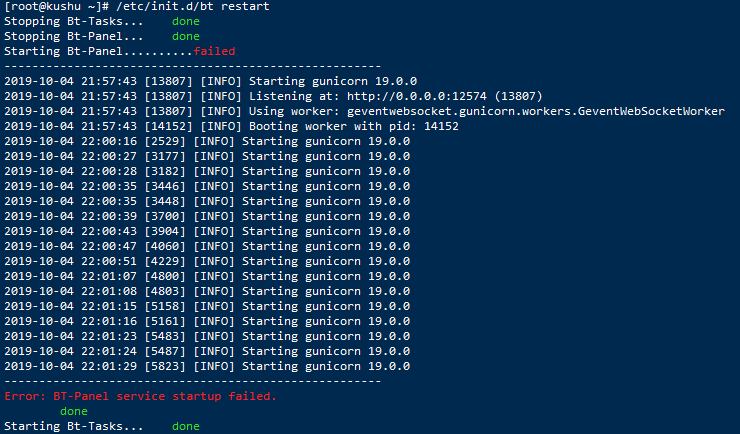Image resolution: width=740 pixels, height=434 pixels.
Task: Click the indented green 'done' below the error
Action: (x=74, y=411)
